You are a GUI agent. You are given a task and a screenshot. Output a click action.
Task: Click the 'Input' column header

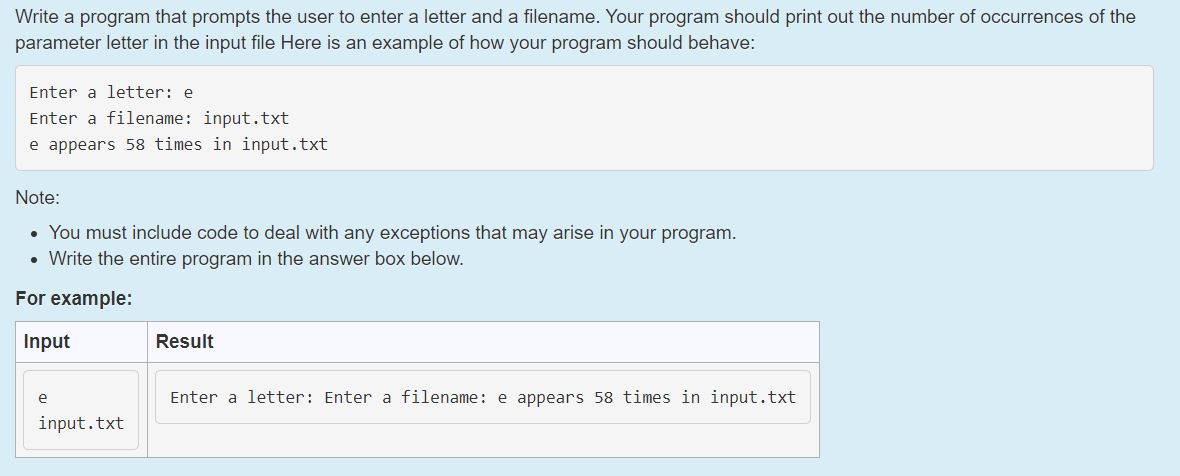pos(47,341)
